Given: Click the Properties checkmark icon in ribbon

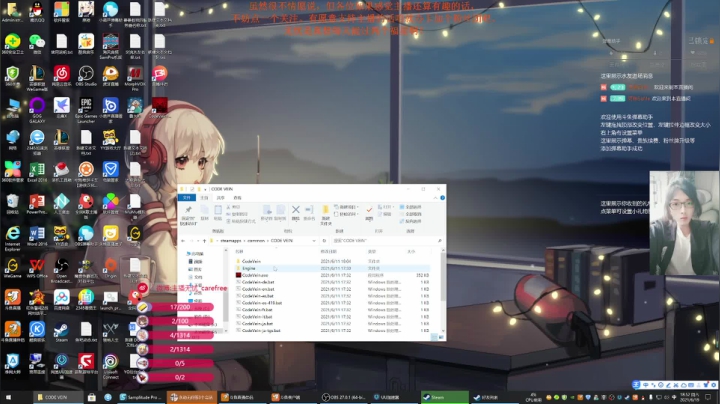Looking at the screenshot, I should [x=369, y=212].
